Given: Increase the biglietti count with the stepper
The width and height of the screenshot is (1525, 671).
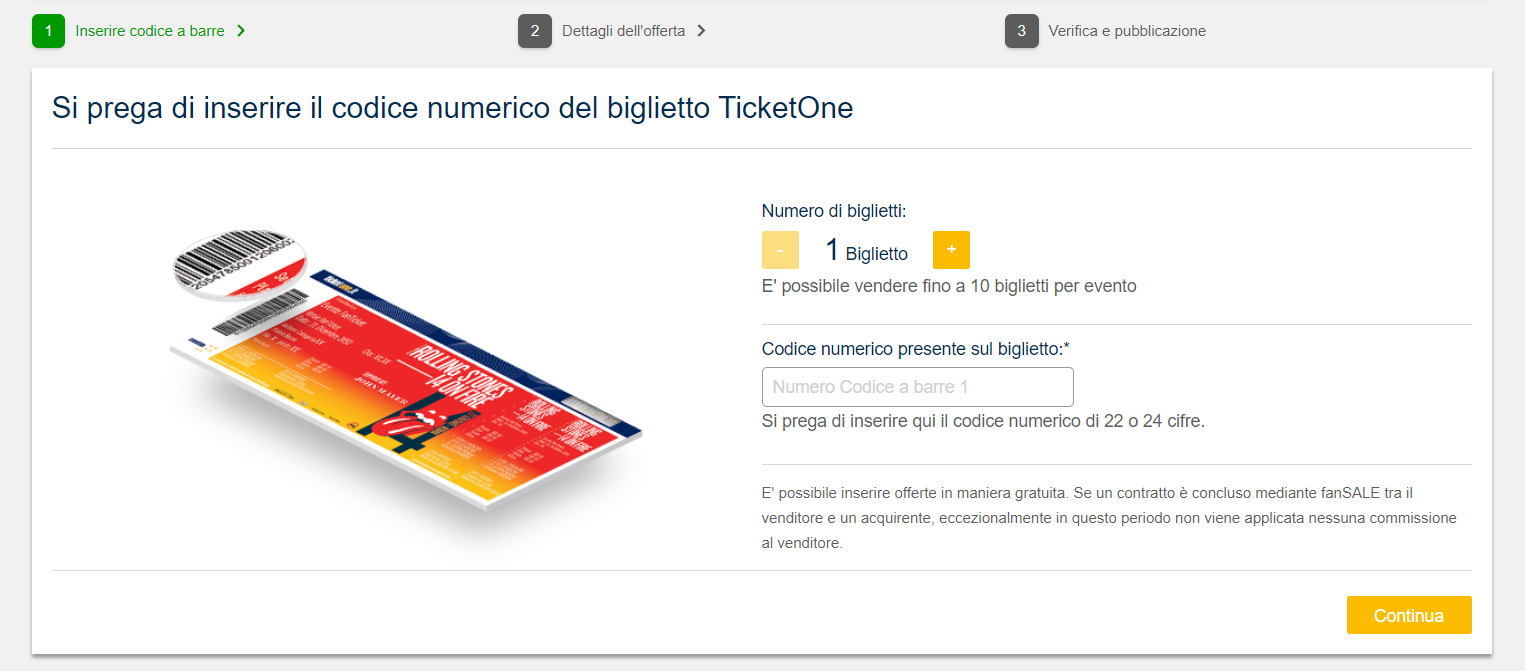Looking at the screenshot, I should click(951, 250).
